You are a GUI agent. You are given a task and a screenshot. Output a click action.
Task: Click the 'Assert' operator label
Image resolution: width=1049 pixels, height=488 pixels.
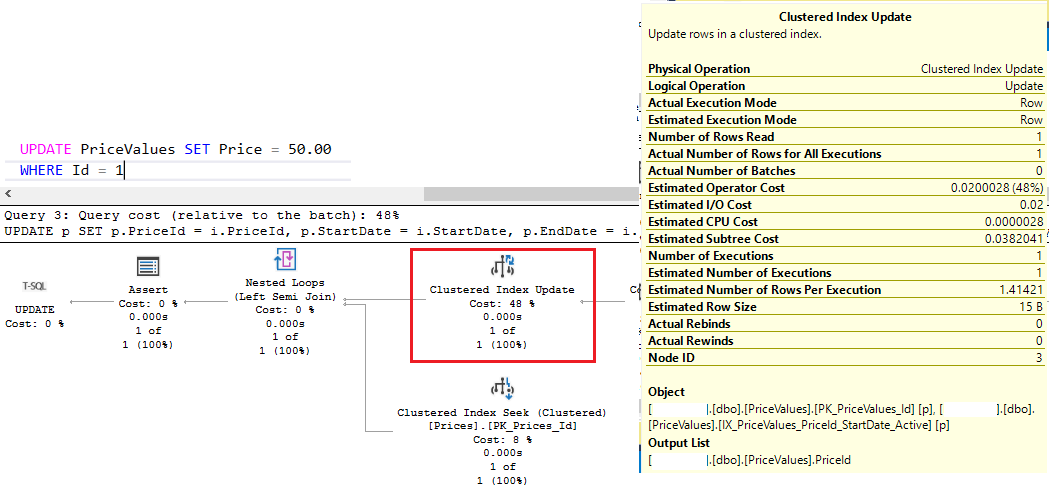pos(148,290)
